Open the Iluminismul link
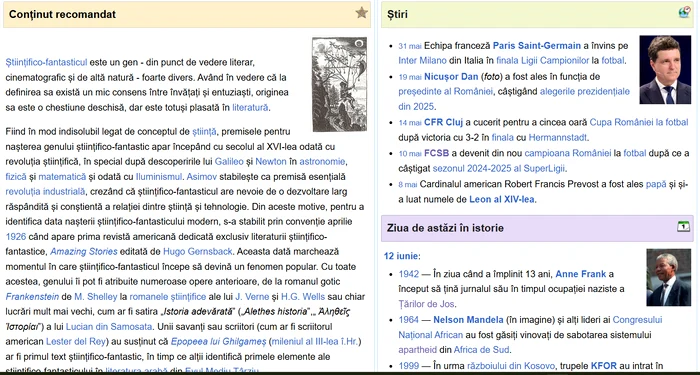The image size is (700, 375). point(159,176)
